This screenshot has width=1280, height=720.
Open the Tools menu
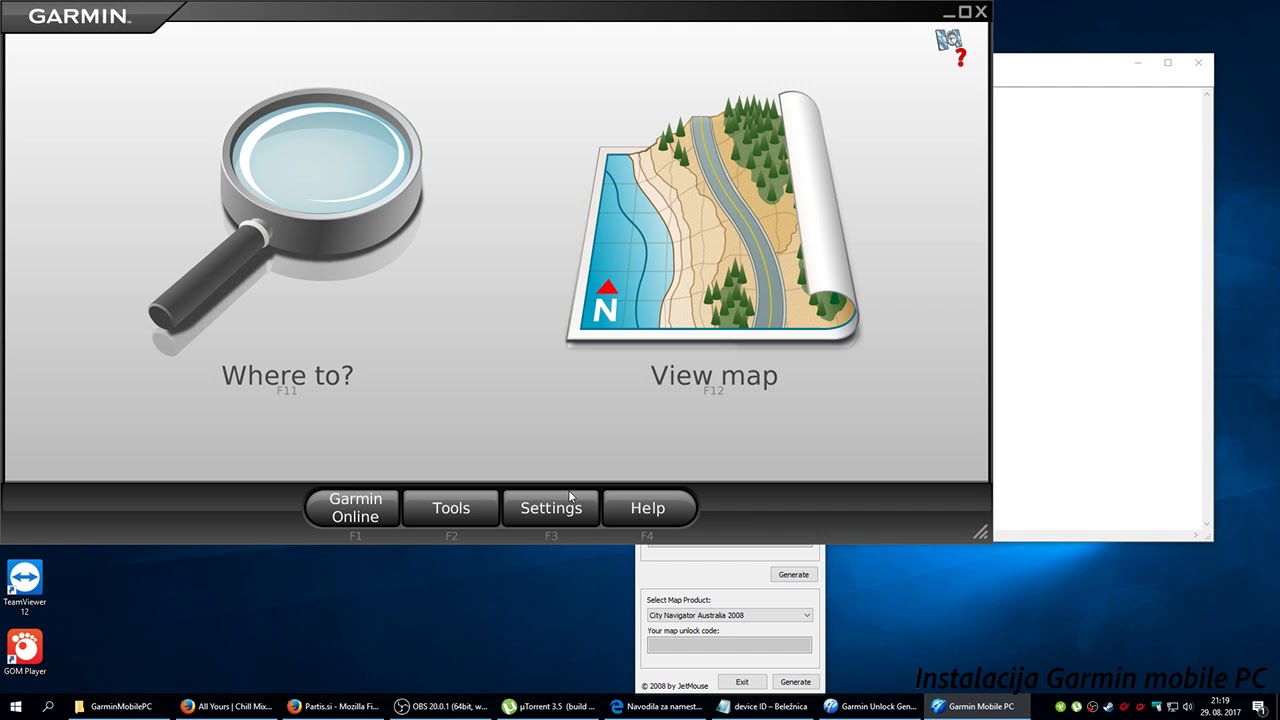451,508
